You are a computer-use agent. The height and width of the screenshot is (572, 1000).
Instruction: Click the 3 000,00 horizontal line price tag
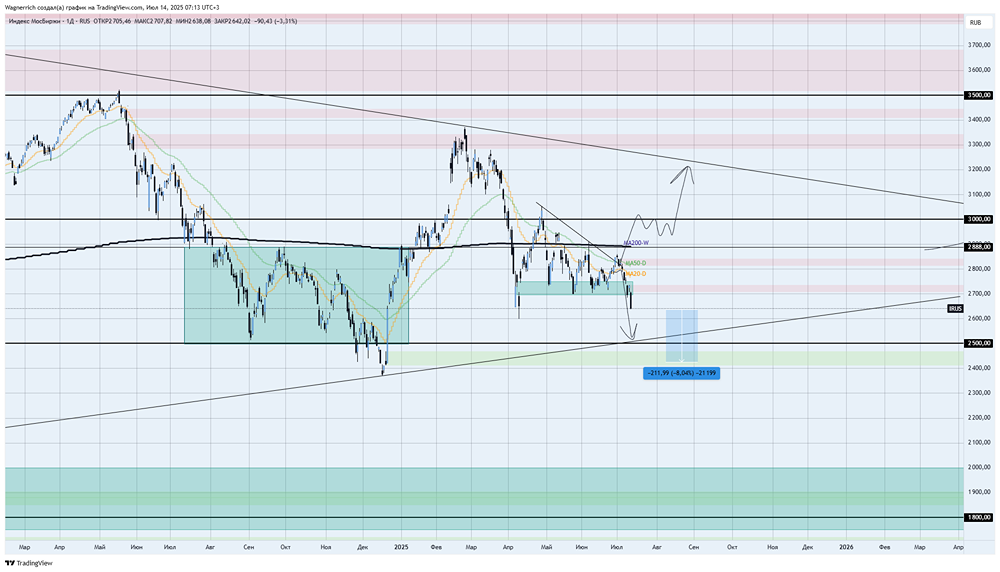(979, 219)
